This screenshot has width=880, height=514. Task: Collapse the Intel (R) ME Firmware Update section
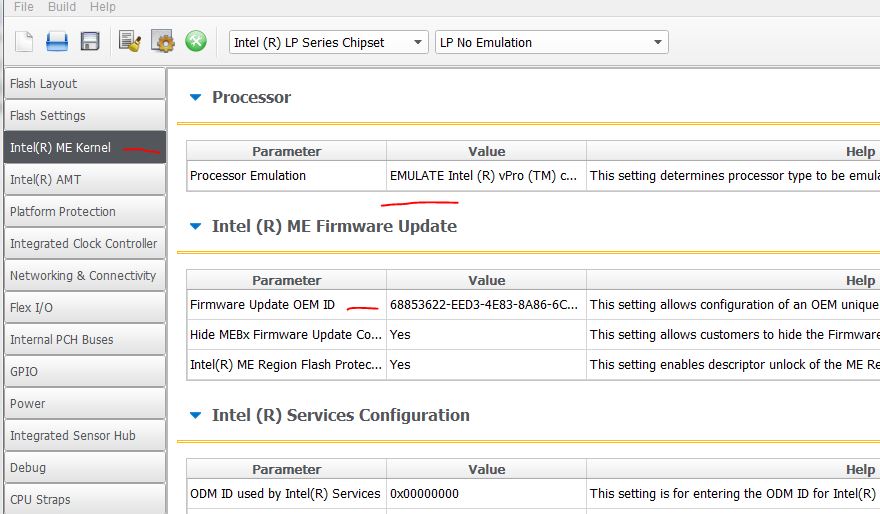pos(196,226)
